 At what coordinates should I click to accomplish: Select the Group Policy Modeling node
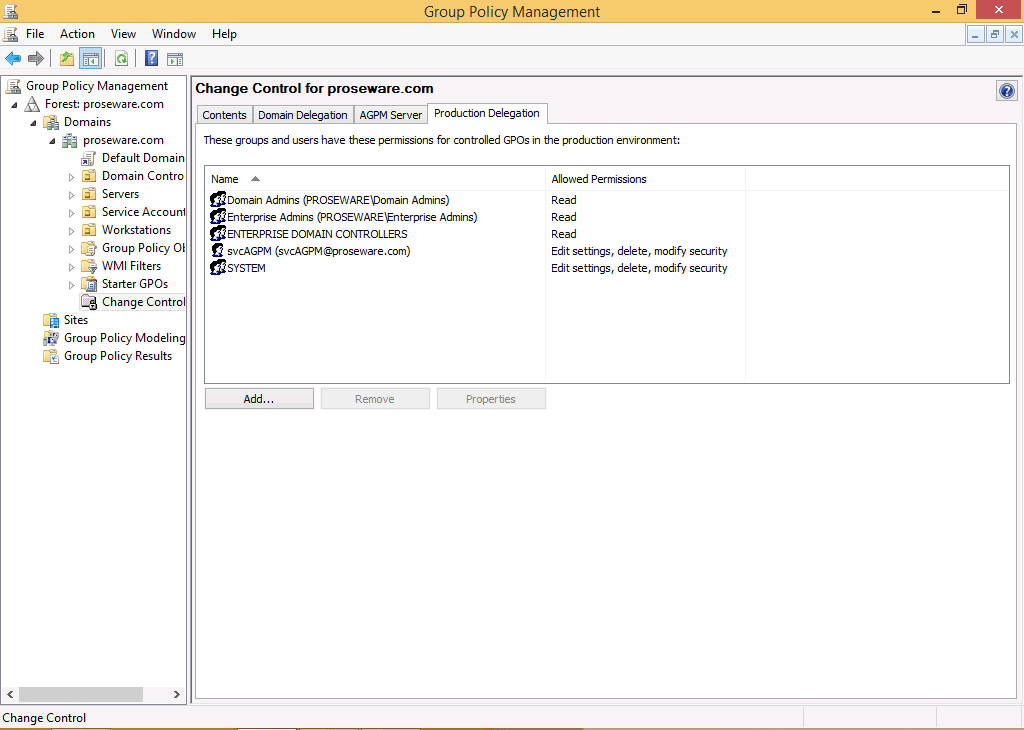click(x=124, y=338)
